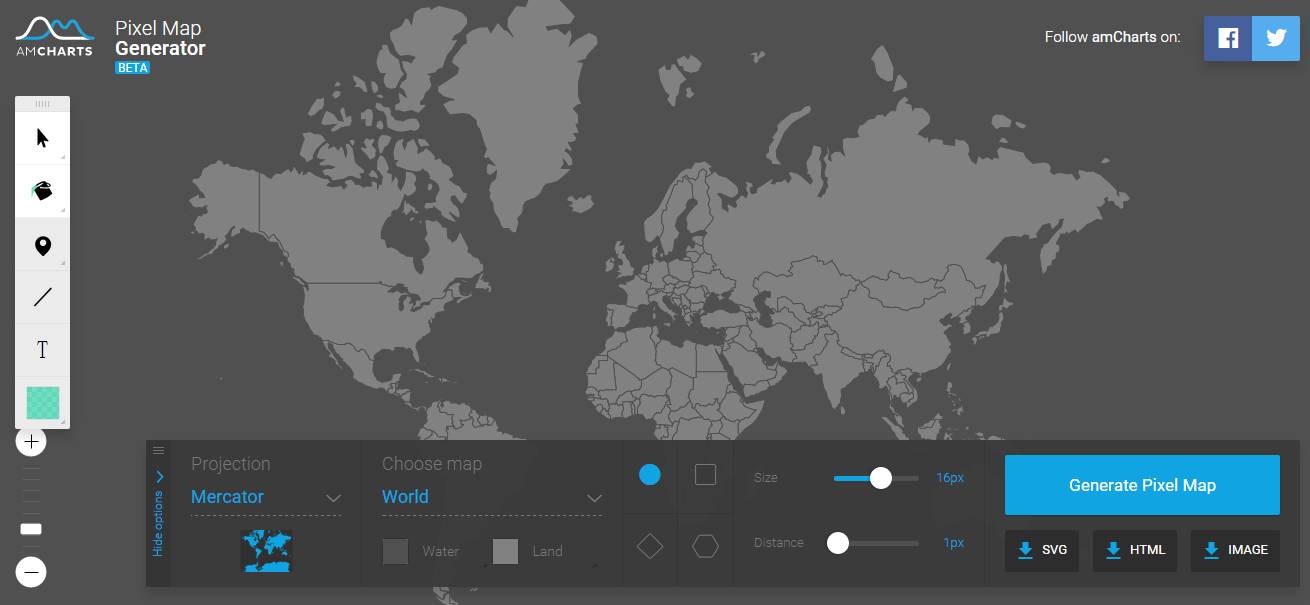The image size is (1310, 605).
Task: Click the Projection label
Action: (x=231, y=464)
